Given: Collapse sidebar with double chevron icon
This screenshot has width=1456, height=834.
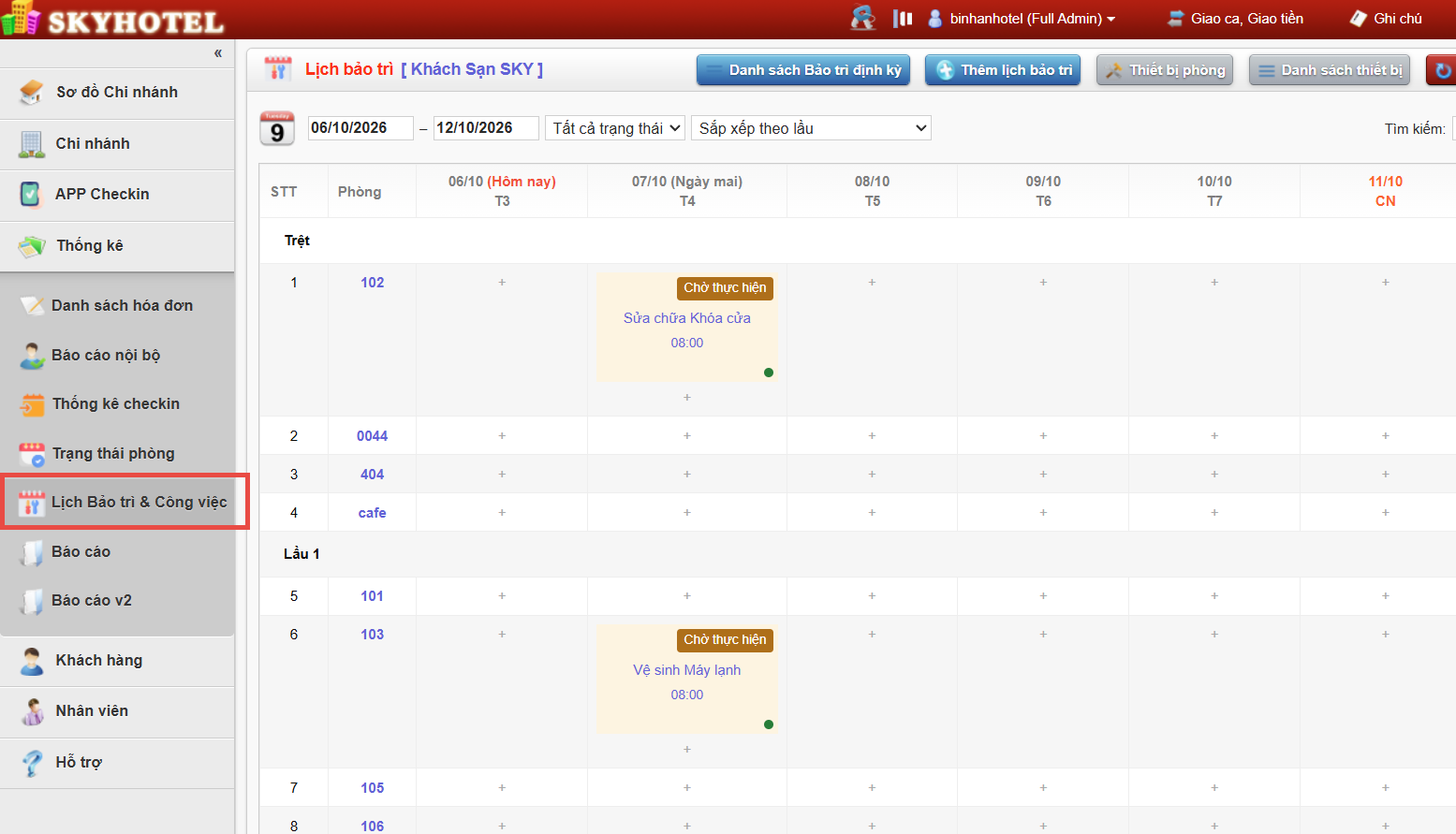Looking at the screenshot, I should coord(217,53).
